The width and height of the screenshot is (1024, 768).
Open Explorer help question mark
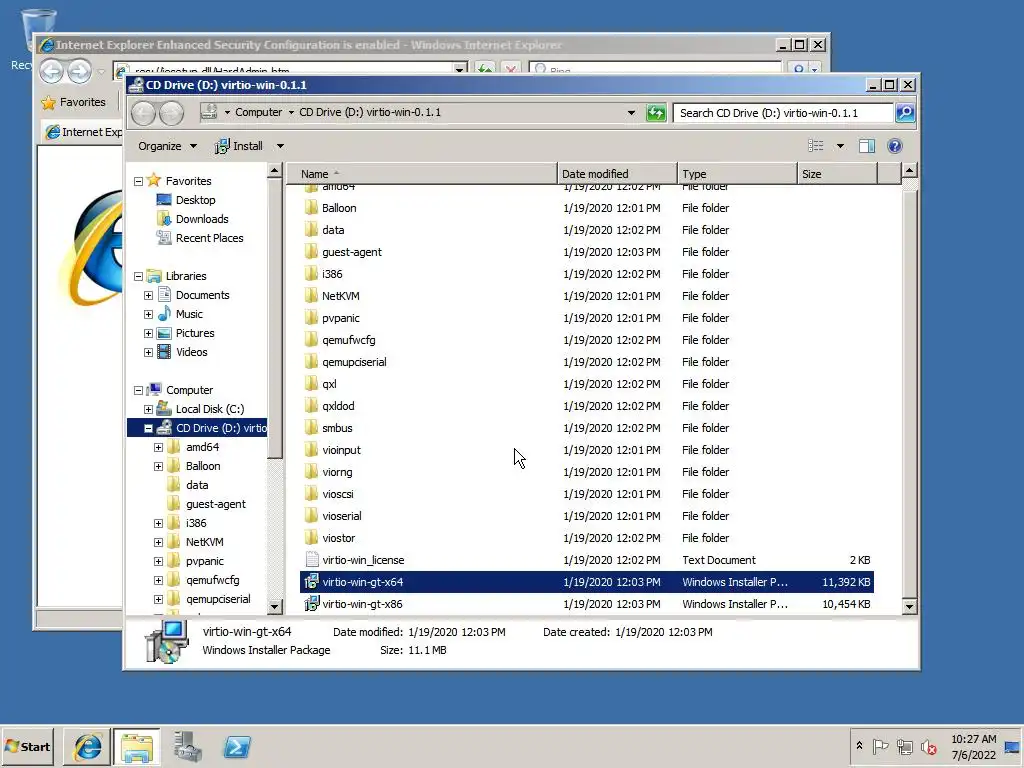click(x=895, y=146)
